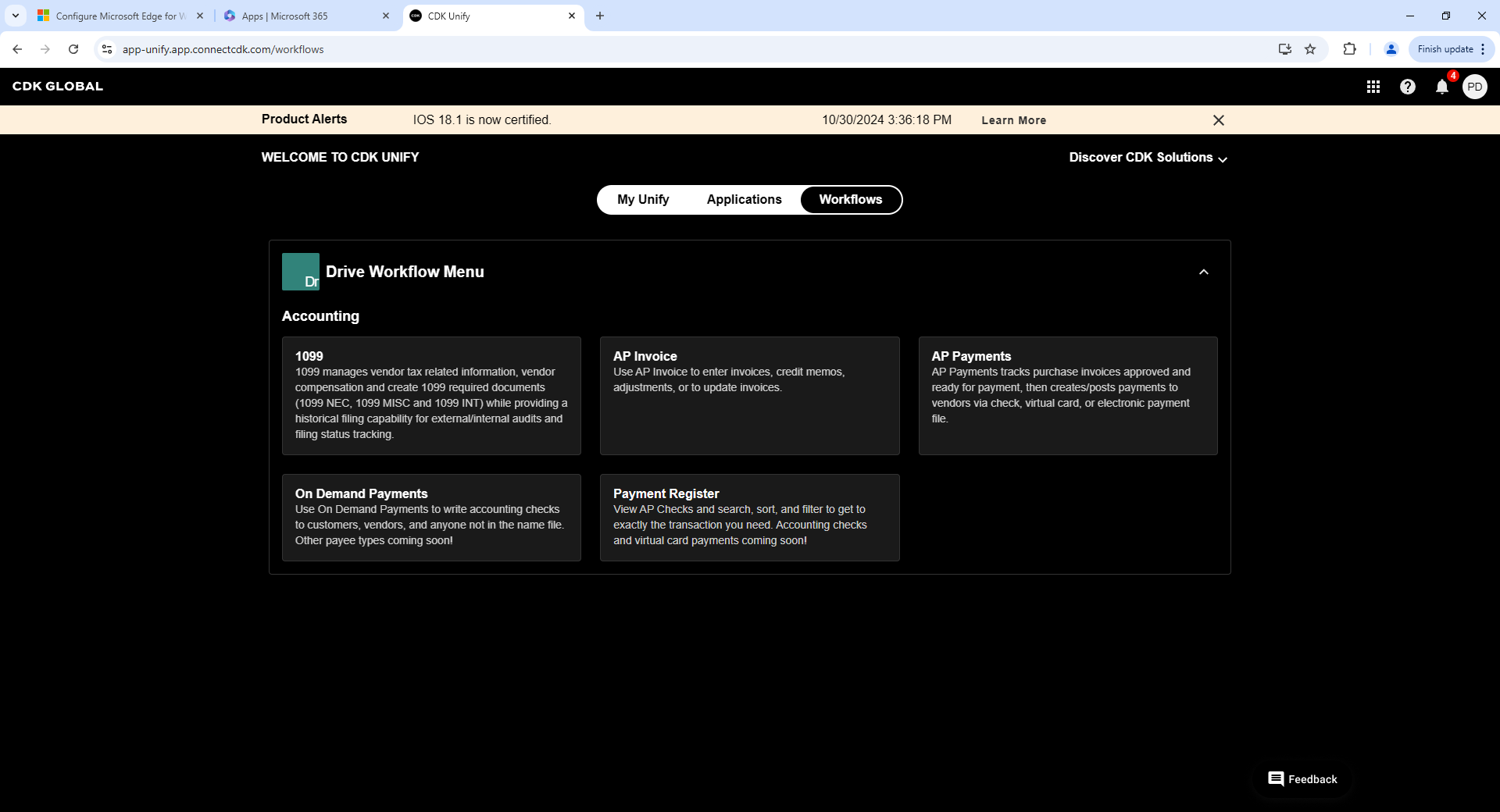
Task: Close the Apps Microsoft 365 tab
Action: [386, 16]
